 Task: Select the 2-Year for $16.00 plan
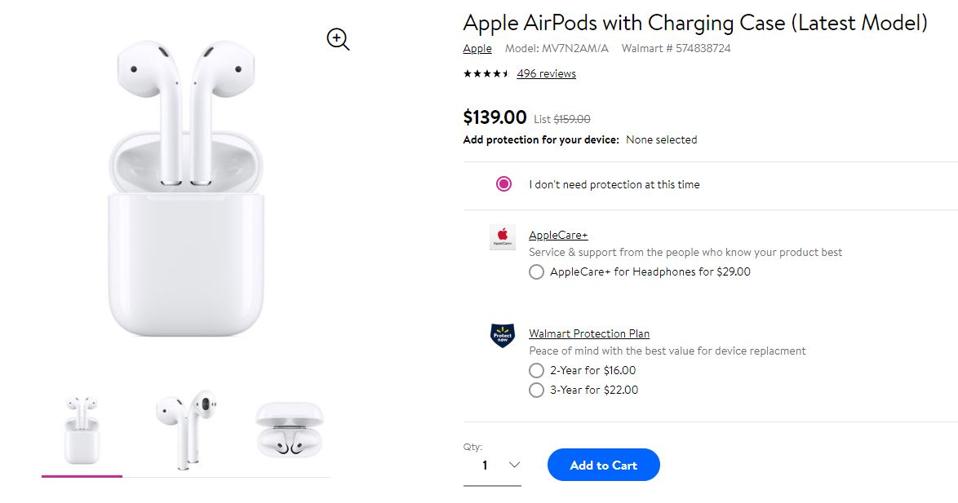(537, 371)
